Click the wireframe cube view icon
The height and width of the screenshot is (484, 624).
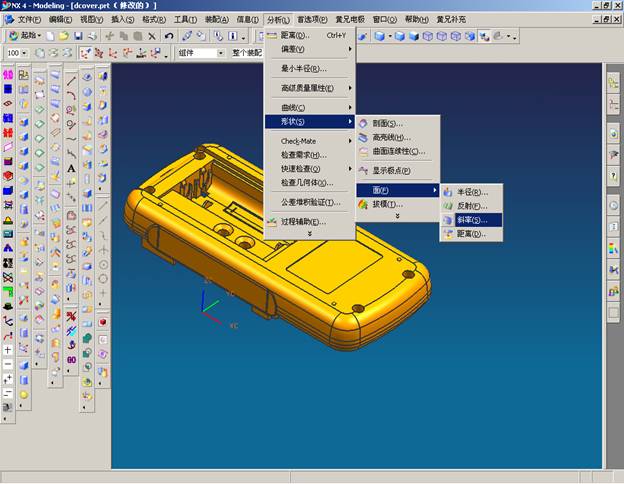(428, 36)
